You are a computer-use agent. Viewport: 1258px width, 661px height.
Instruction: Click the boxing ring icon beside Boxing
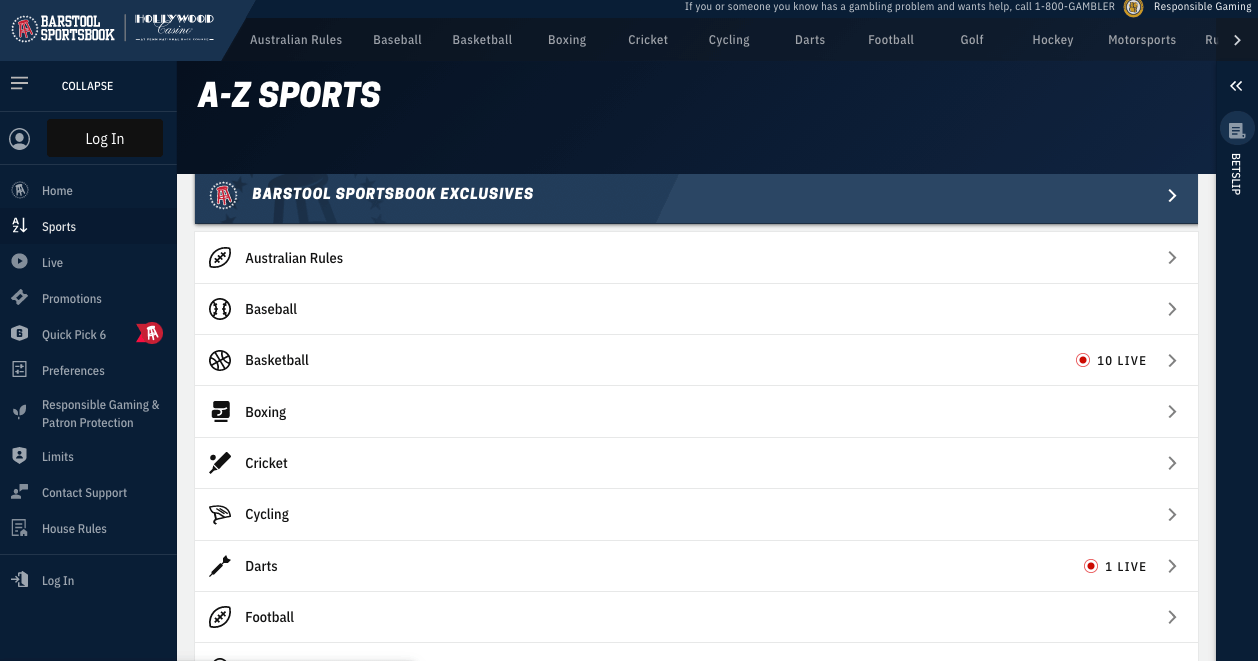[220, 411]
